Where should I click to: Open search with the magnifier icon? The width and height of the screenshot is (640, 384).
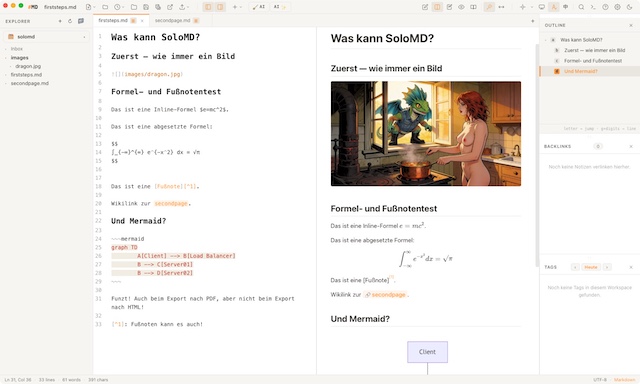click(x=581, y=7)
